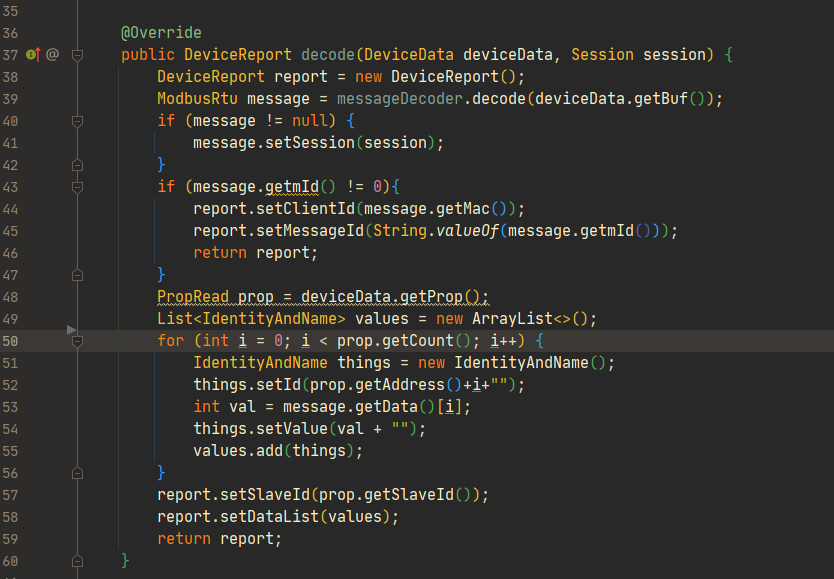The width and height of the screenshot is (834, 579).
Task: Click the things variable declaration on line 51
Action: point(364,363)
